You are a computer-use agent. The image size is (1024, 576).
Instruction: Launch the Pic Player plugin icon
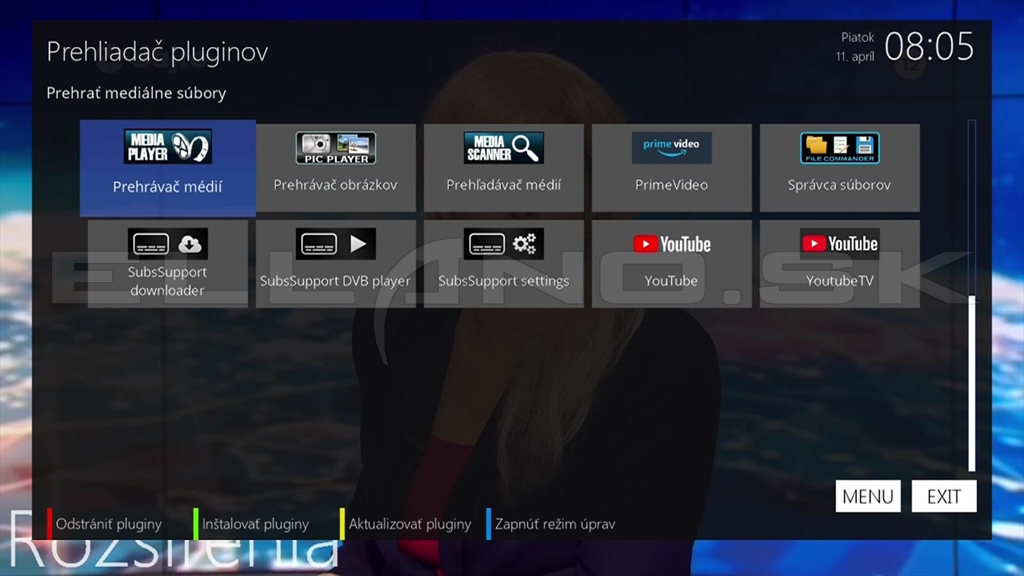click(x=335, y=148)
